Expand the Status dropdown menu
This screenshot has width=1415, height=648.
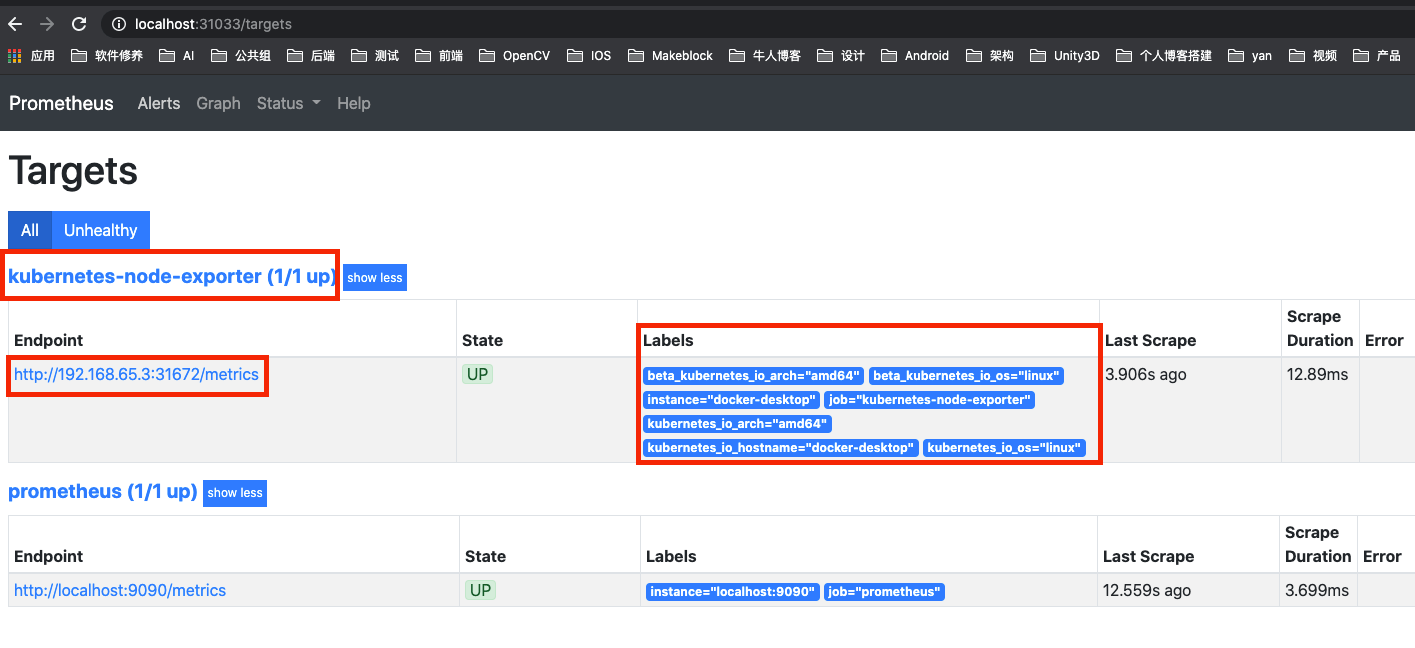coord(289,103)
